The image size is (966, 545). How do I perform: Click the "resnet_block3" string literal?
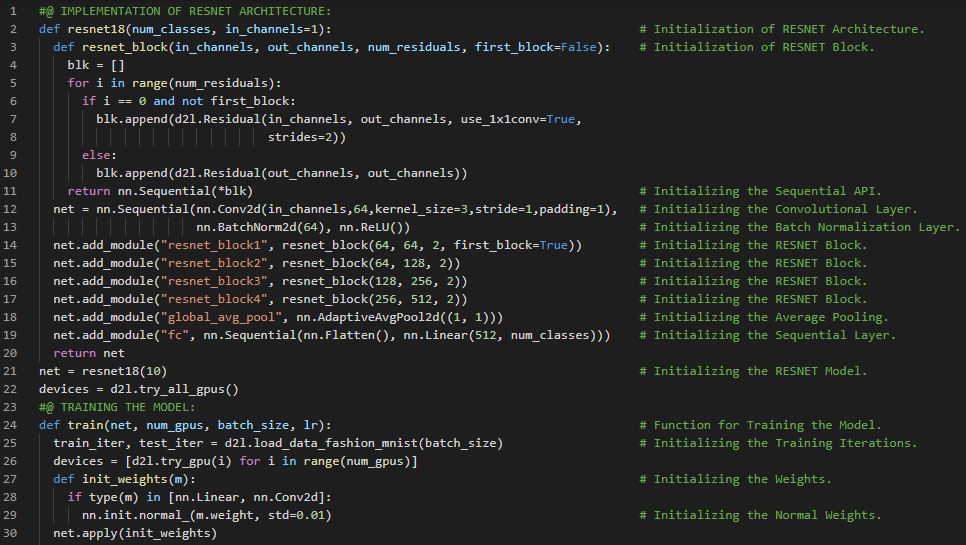[212, 281]
